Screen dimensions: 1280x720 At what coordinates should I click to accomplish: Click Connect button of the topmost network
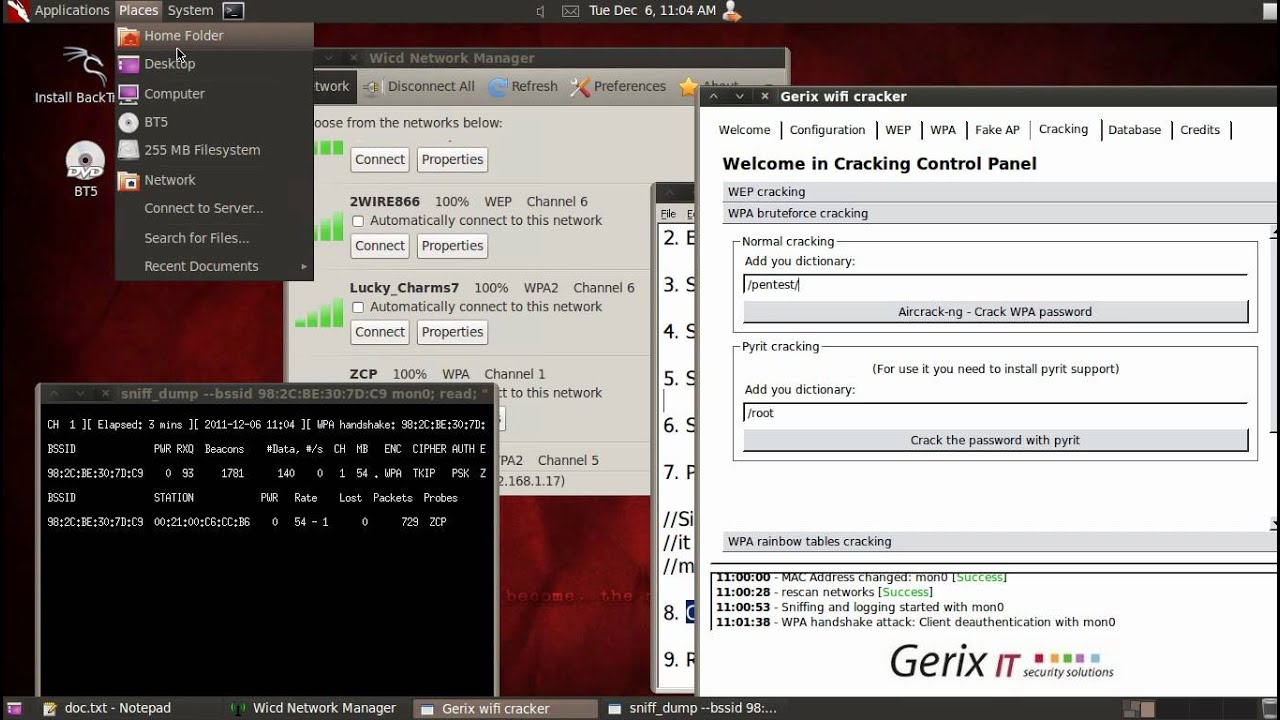click(x=380, y=159)
